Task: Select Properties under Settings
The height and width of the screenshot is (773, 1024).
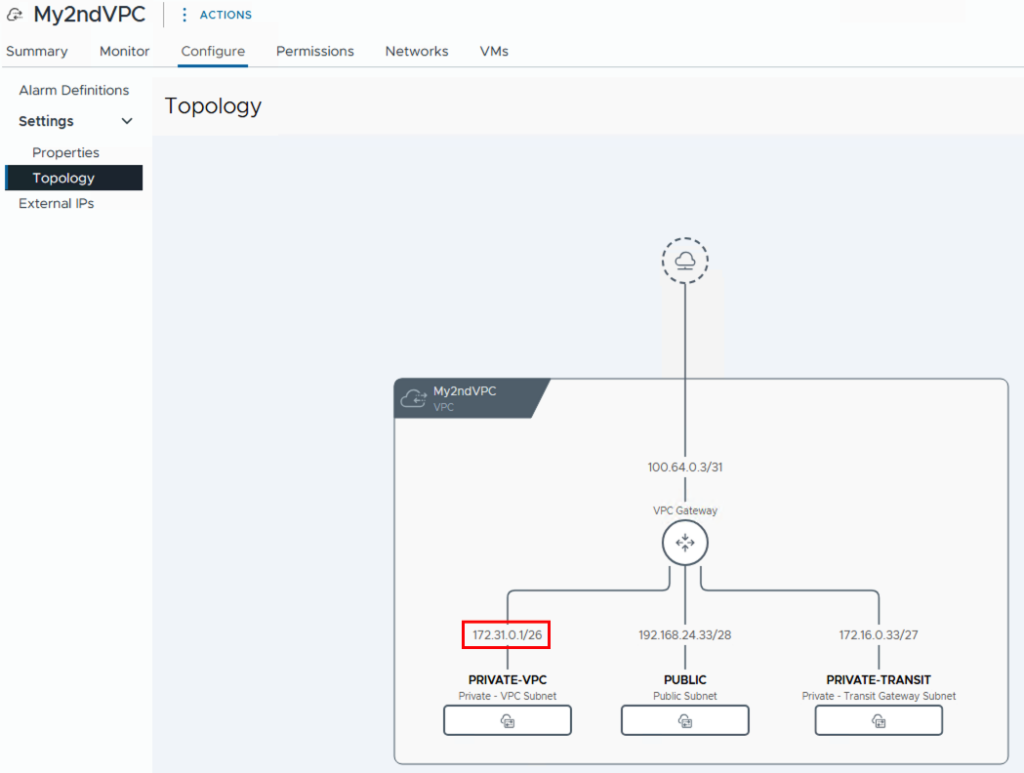Action: 66,152
